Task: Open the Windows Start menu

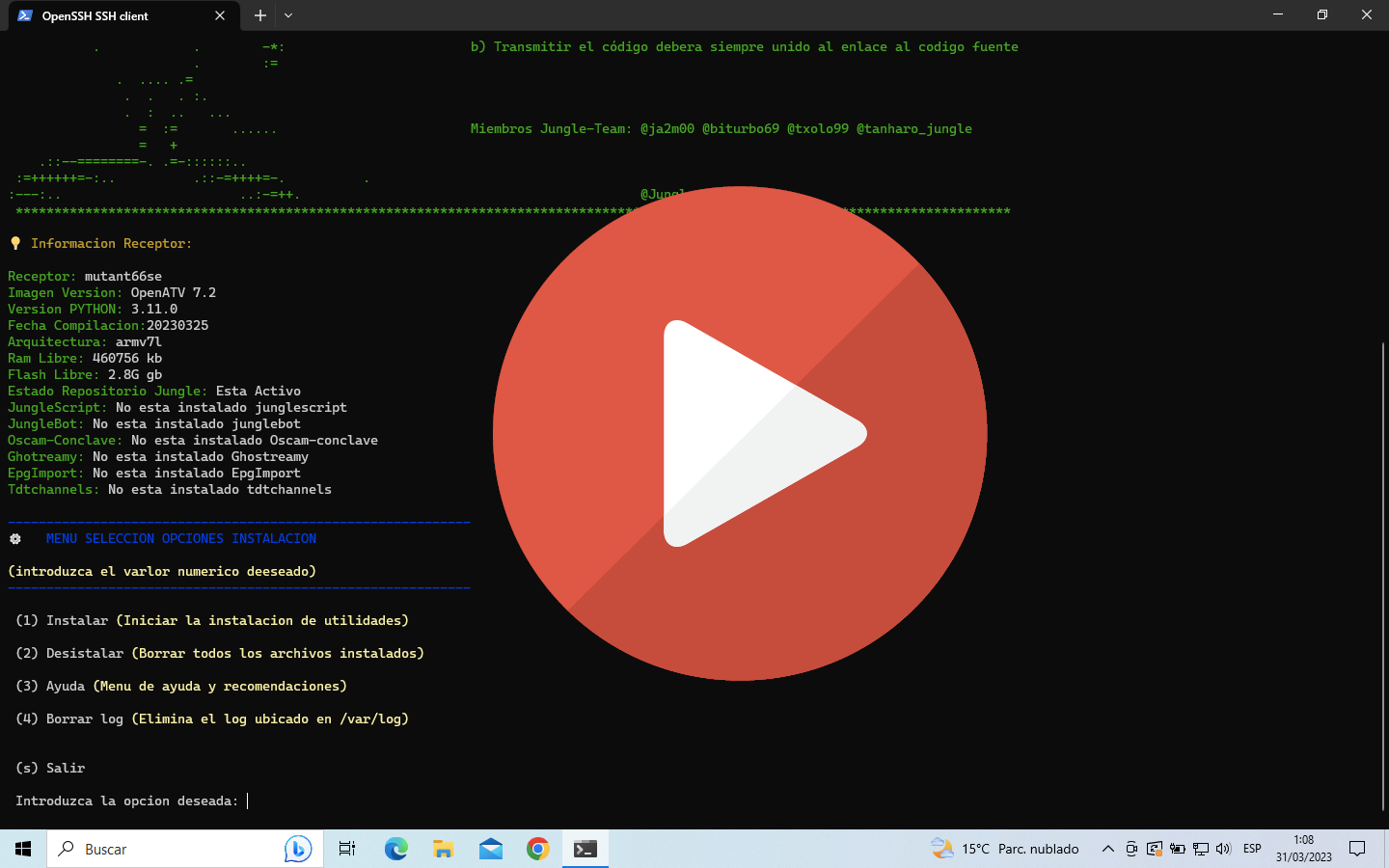Action: tap(23, 849)
